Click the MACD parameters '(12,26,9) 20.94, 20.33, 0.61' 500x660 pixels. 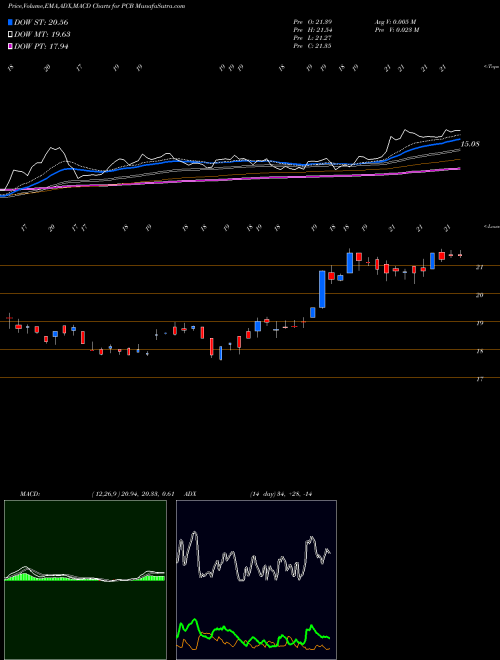point(133,494)
